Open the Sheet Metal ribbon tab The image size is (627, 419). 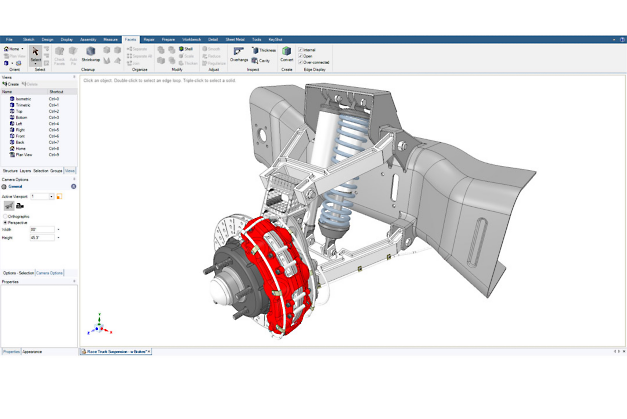[x=234, y=39]
